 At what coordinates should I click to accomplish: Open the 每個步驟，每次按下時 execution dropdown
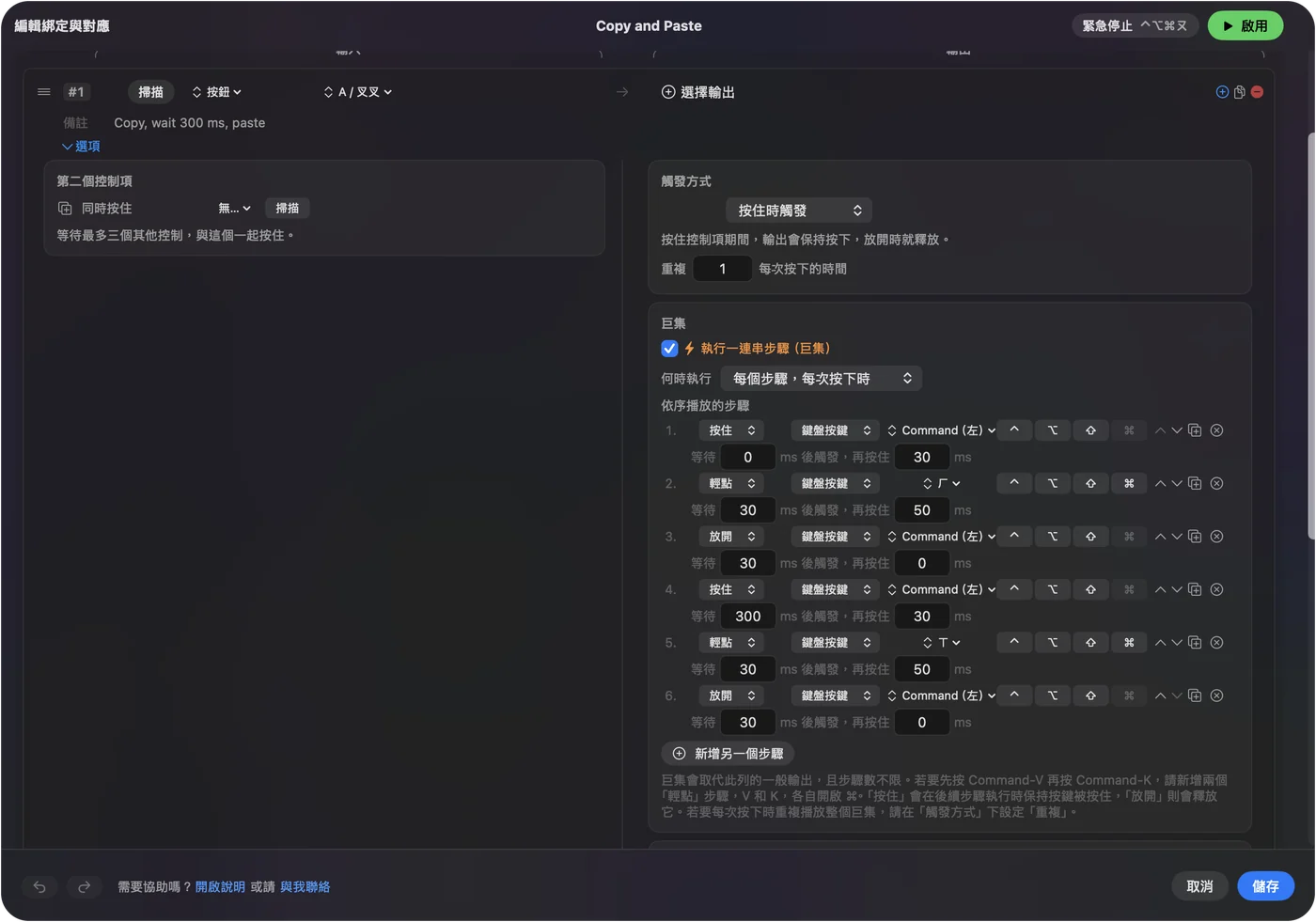coord(822,379)
